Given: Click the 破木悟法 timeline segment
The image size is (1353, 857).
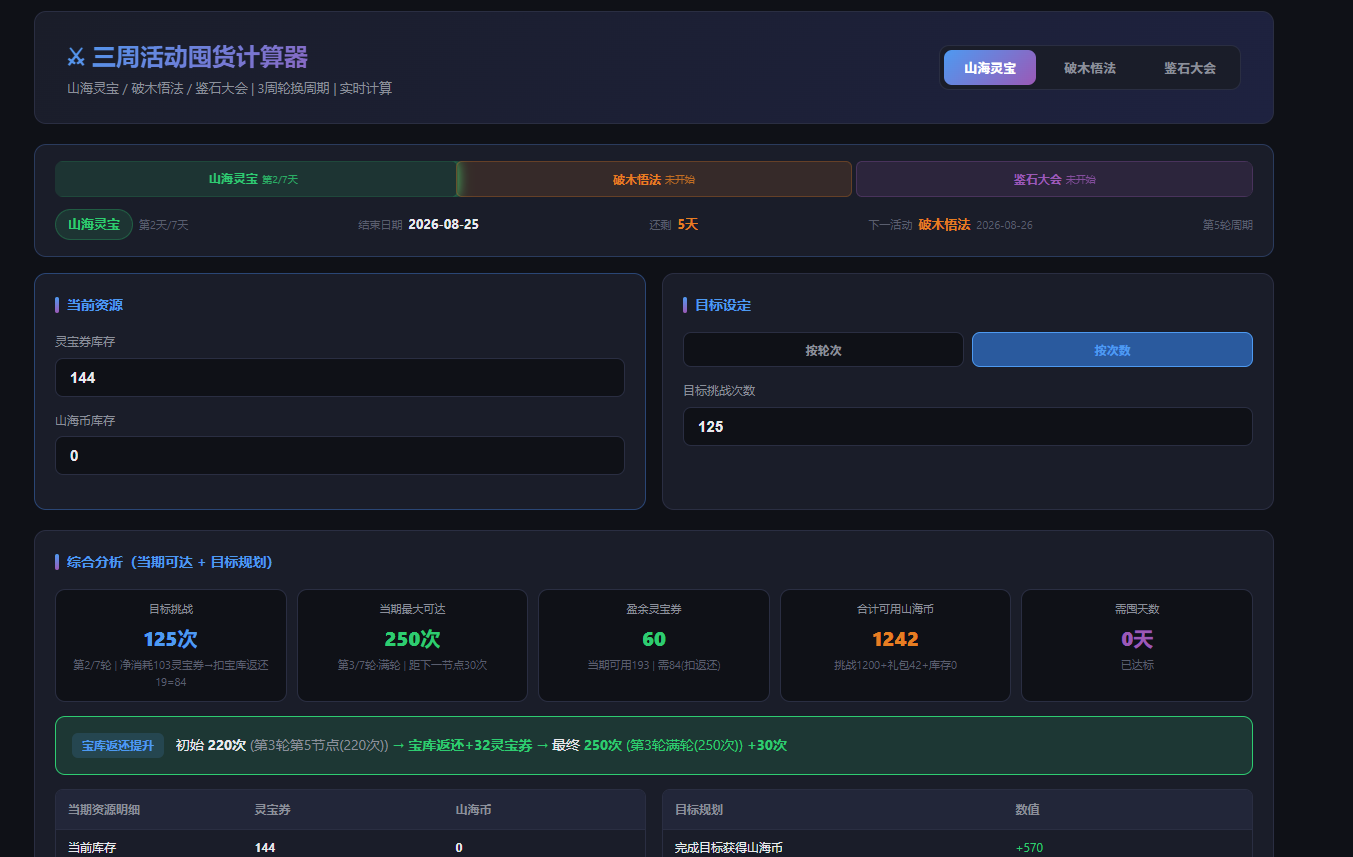Looking at the screenshot, I should click(654, 179).
